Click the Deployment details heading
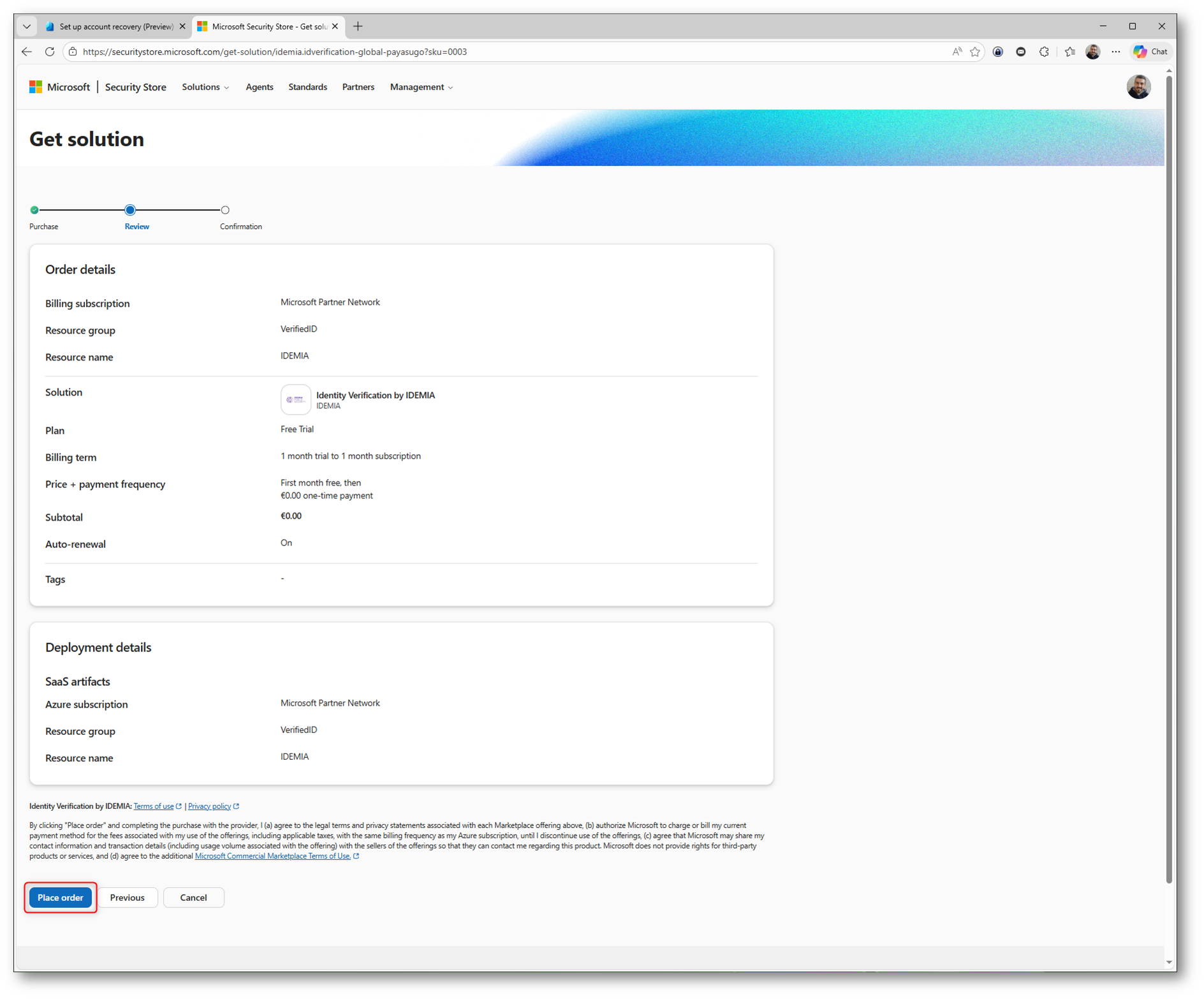 coord(98,647)
